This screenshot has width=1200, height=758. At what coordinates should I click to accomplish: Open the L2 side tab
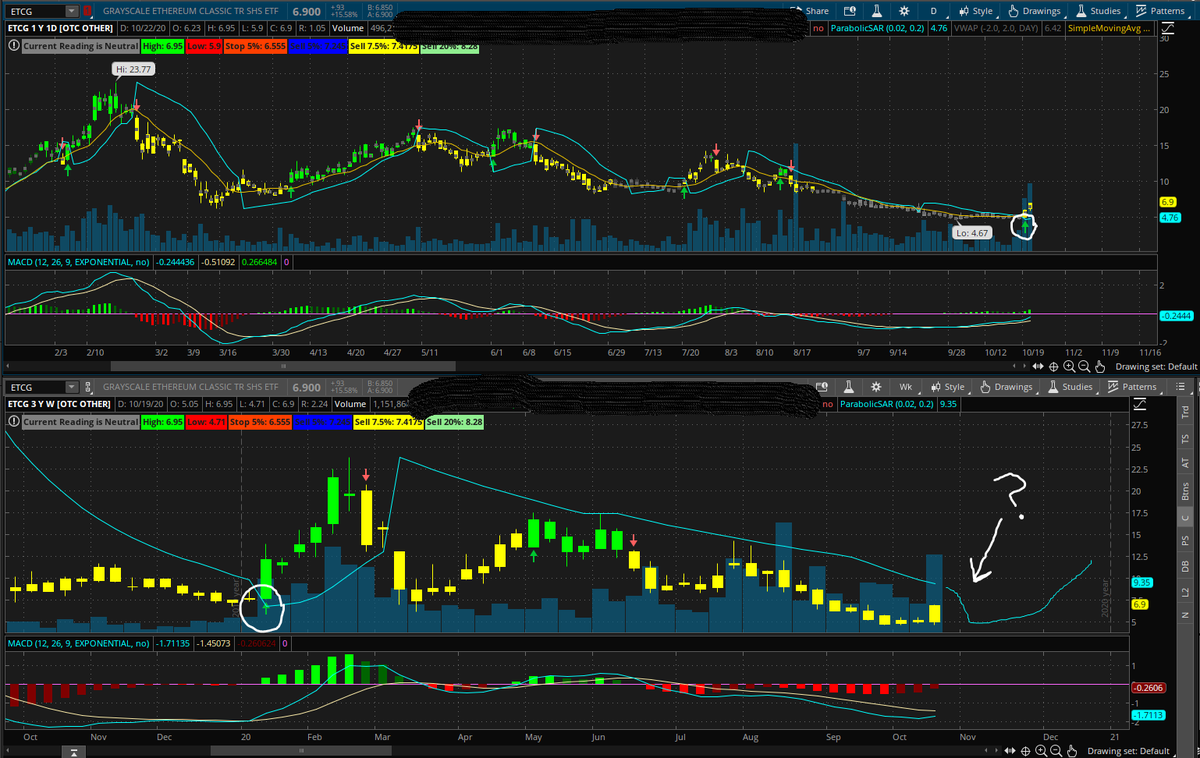coord(1185,593)
